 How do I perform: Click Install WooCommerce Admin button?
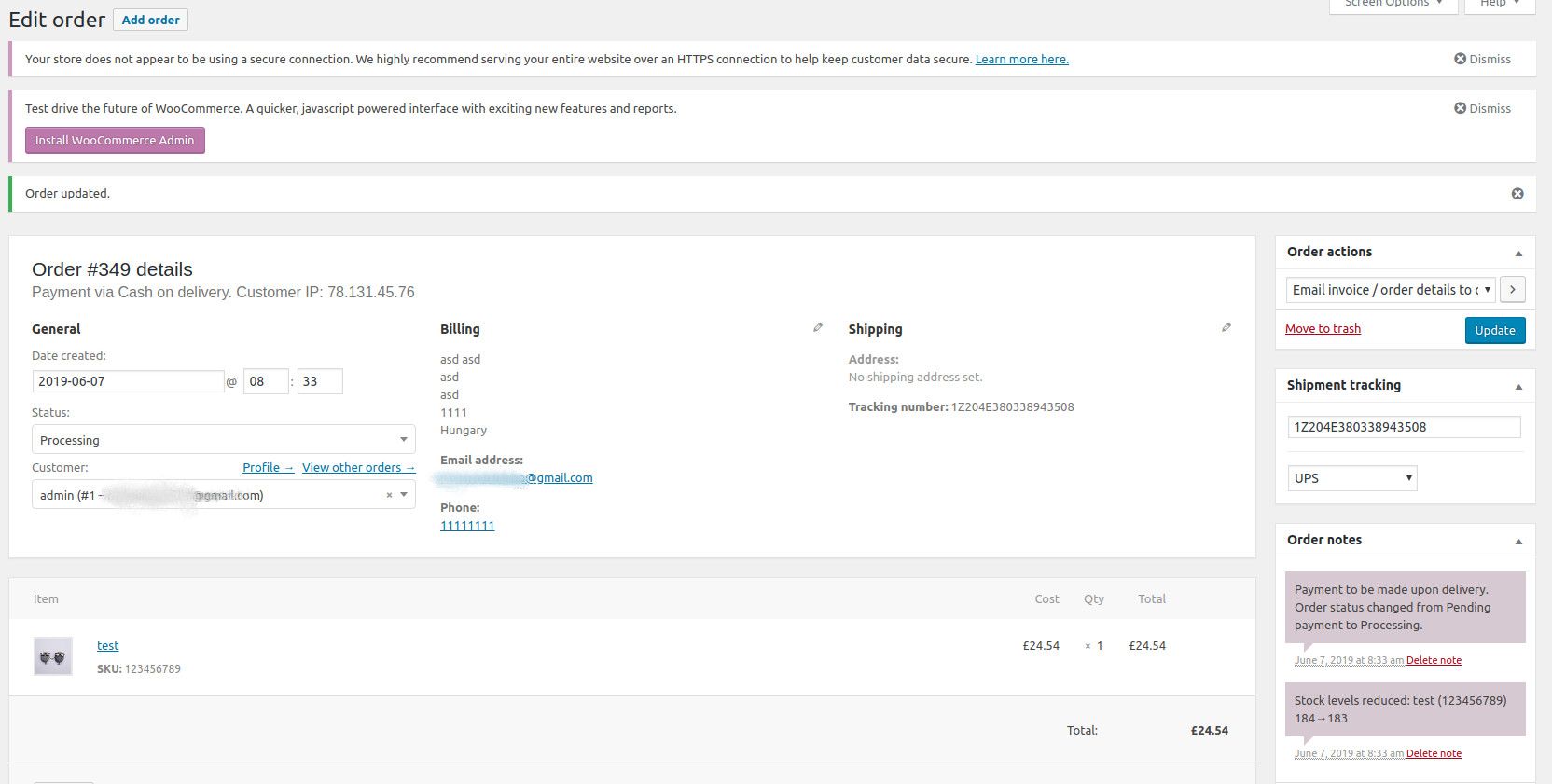click(x=115, y=140)
